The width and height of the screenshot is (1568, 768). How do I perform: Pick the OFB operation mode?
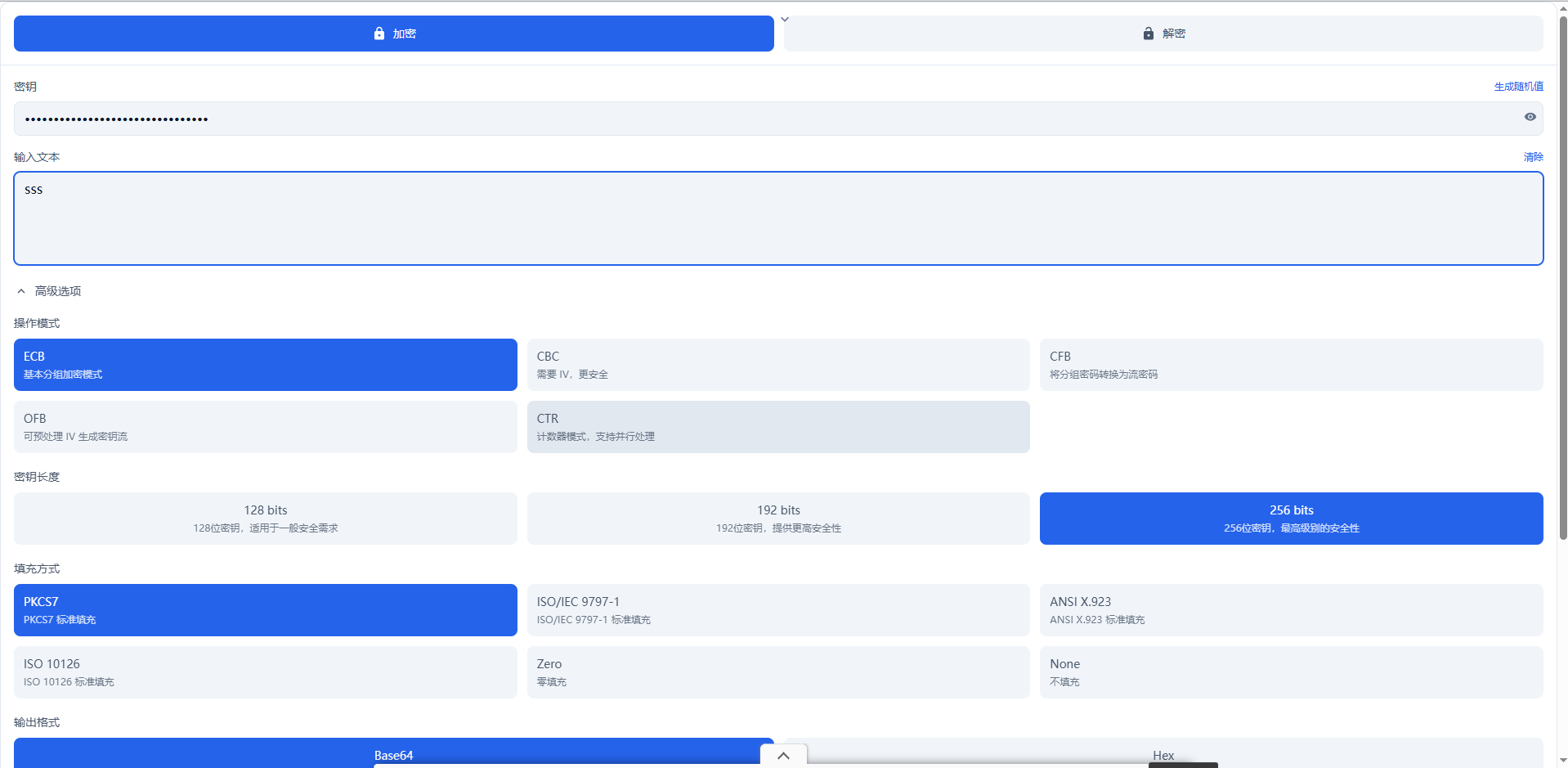[265, 427]
